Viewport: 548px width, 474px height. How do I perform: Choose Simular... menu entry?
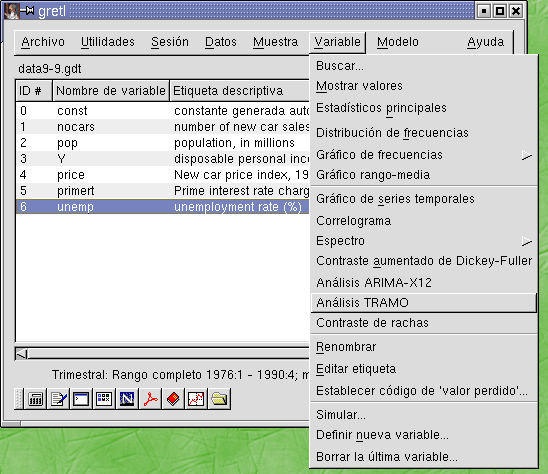(424, 415)
